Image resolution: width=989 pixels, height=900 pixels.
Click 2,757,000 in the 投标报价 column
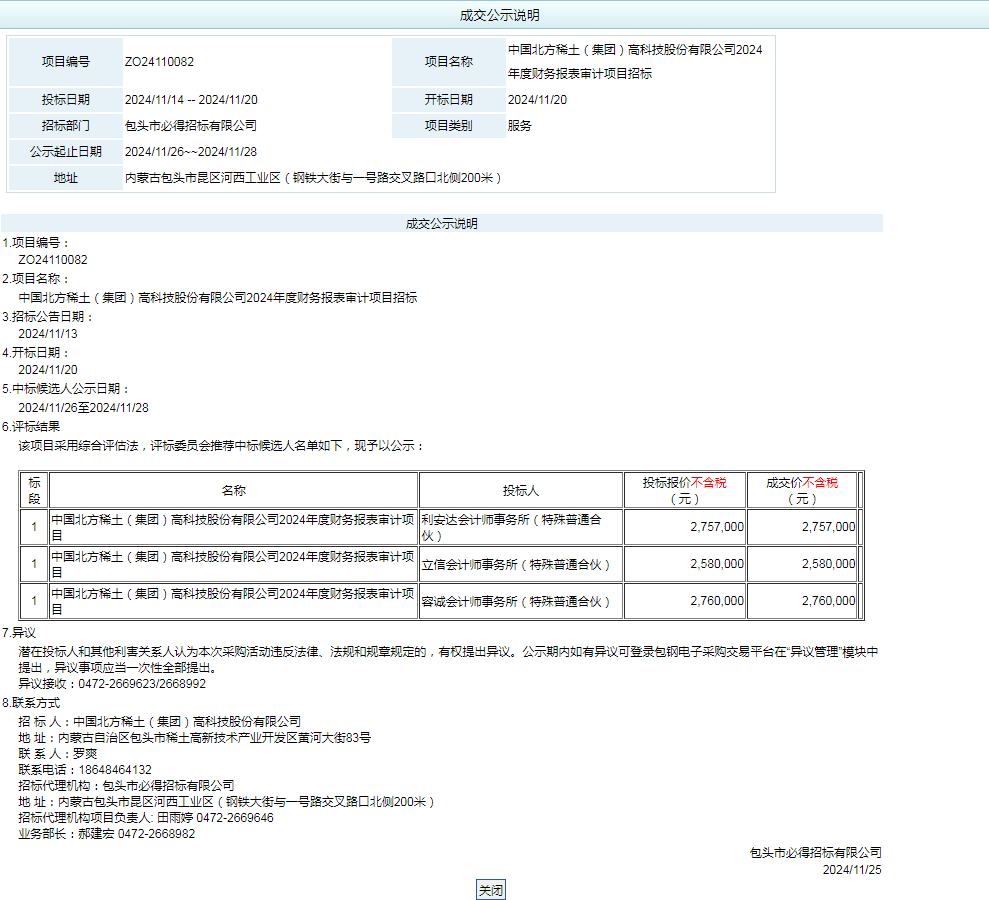pos(717,527)
